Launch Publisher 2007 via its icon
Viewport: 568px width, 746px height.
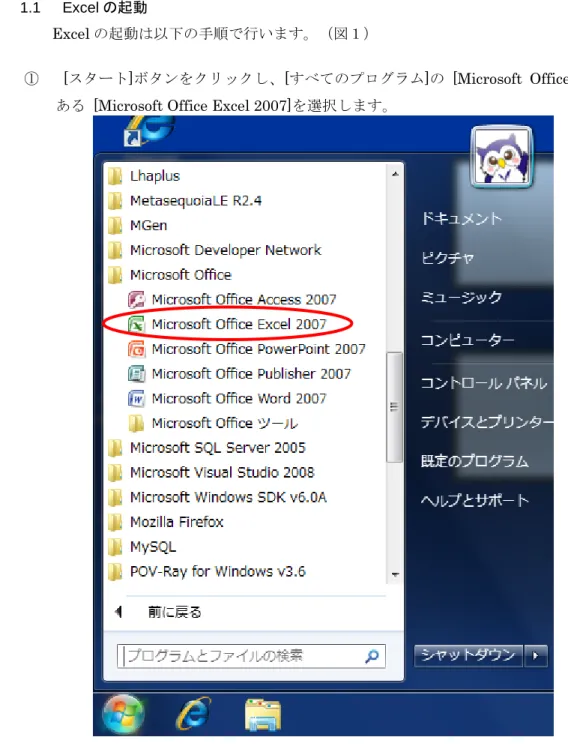(137, 374)
